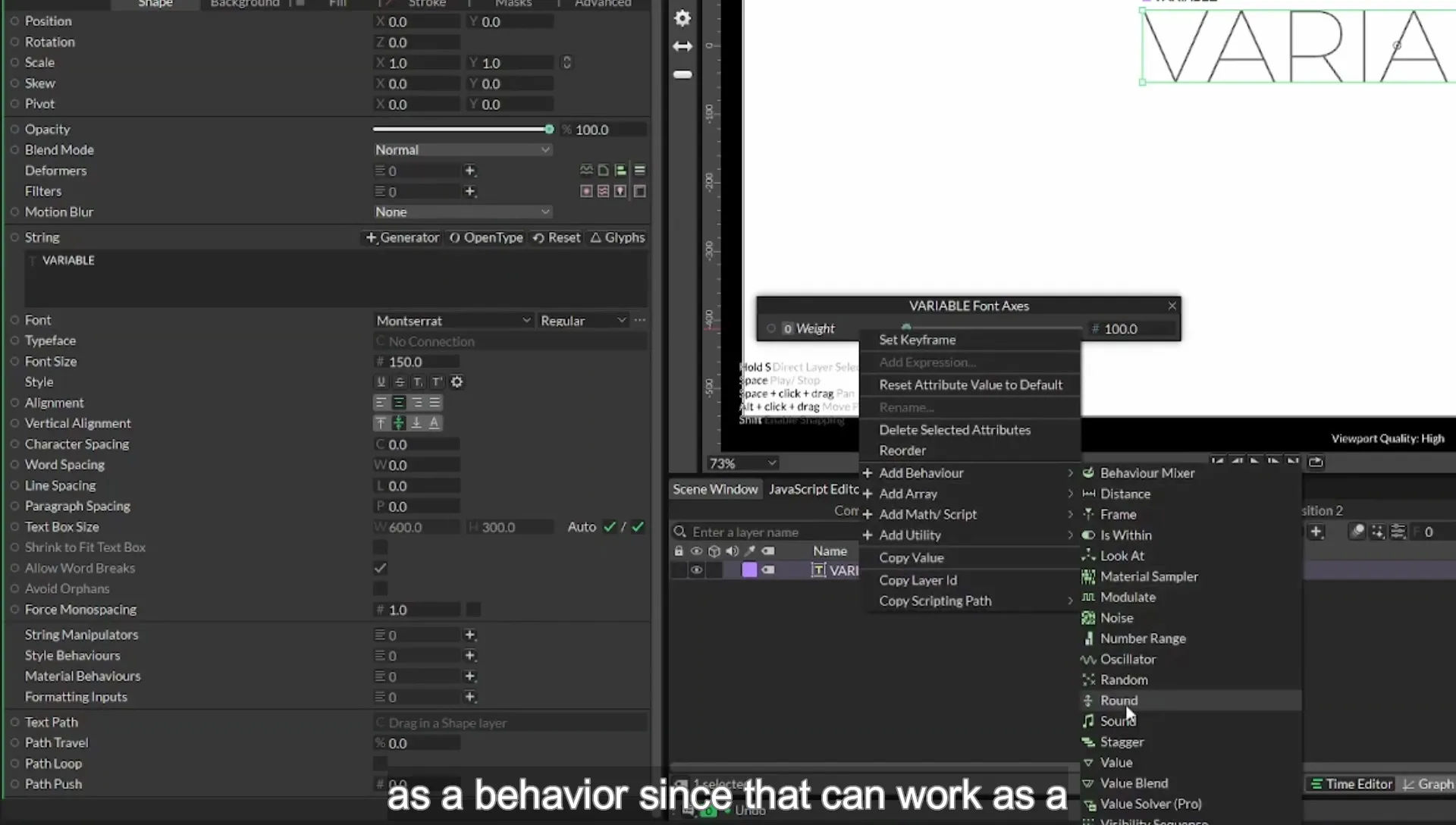Screen dimensions: 1456x825
Task: Enable Avoid Orphans checkbox
Action: point(381,588)
